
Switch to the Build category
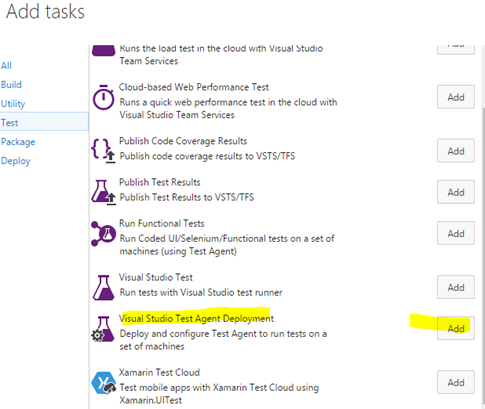click(x=11, y=84)
